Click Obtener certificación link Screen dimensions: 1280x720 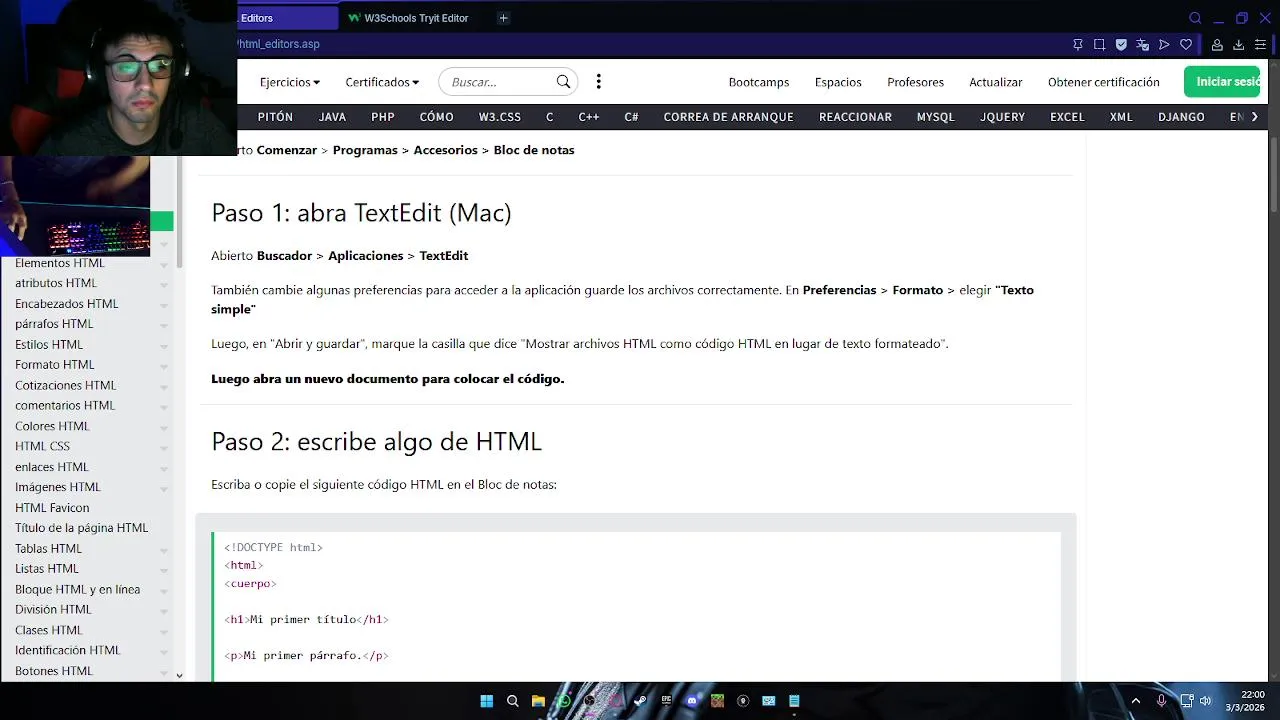1104,82
